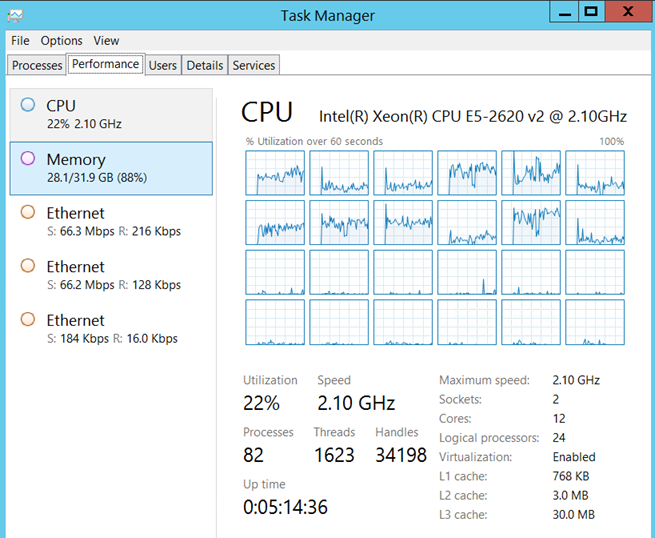Switch to the Users tab
The height and width of the screenshot is (538, 655).
point(162,65)
